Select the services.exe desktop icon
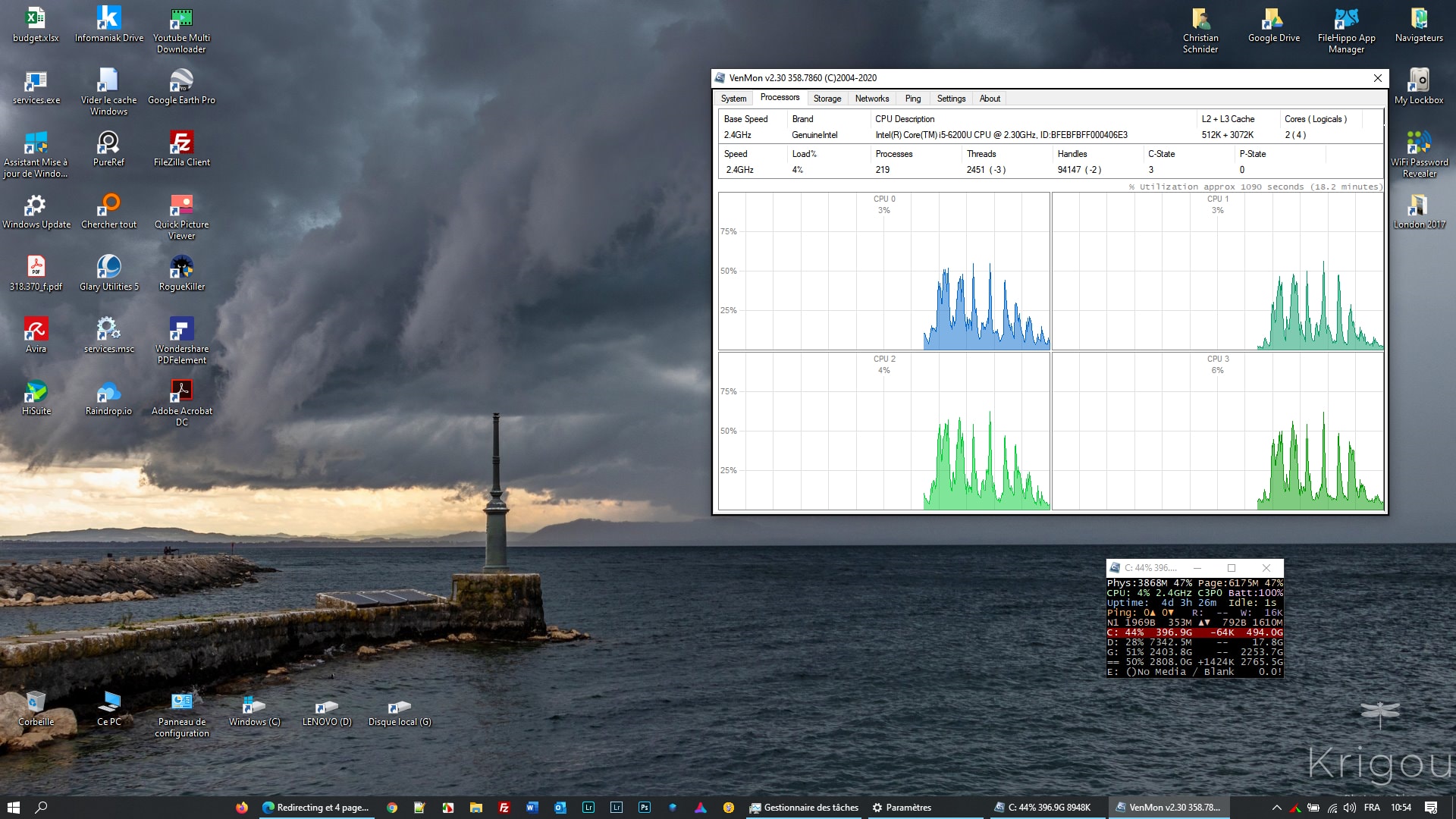 [x=36, y=86]
